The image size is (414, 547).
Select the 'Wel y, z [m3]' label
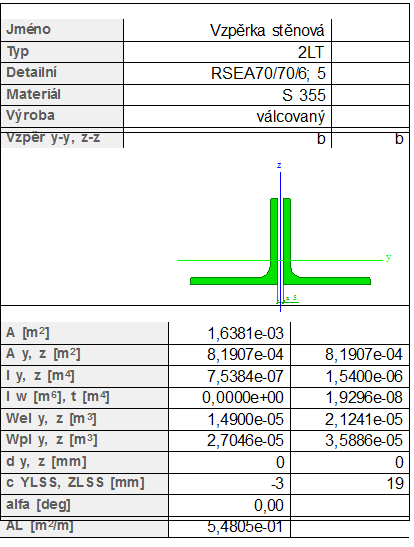51,419
